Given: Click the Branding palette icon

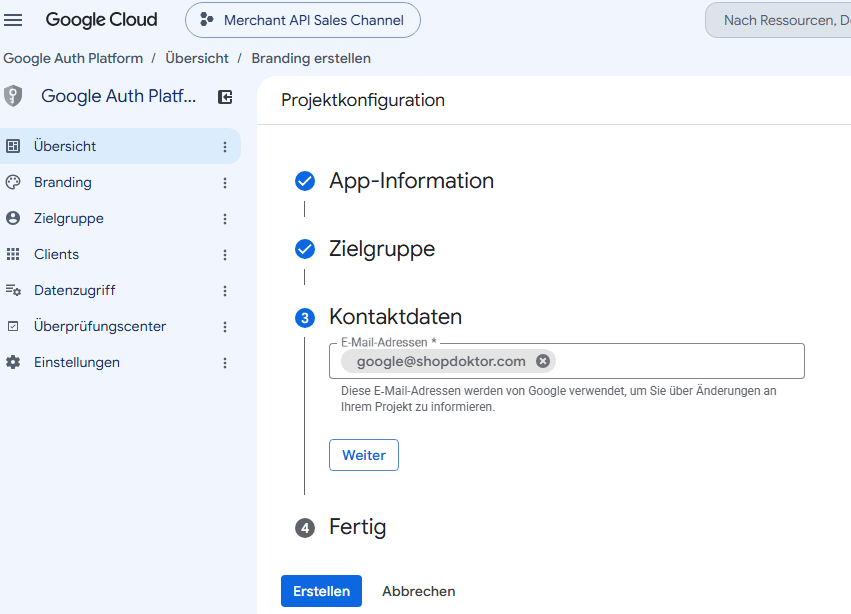Looking at the screenshot, I should click(13, 182).
